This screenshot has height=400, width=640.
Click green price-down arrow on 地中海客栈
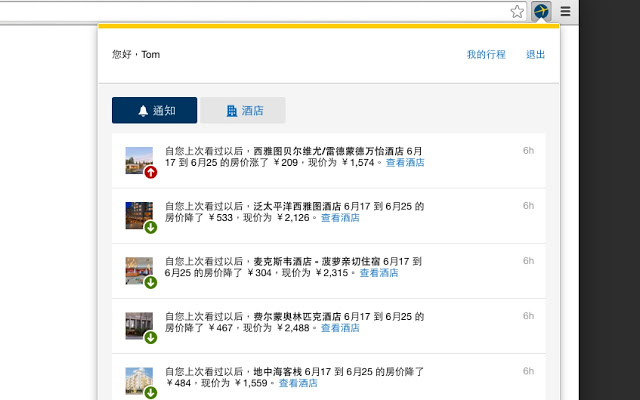click(x=151, y=393)
